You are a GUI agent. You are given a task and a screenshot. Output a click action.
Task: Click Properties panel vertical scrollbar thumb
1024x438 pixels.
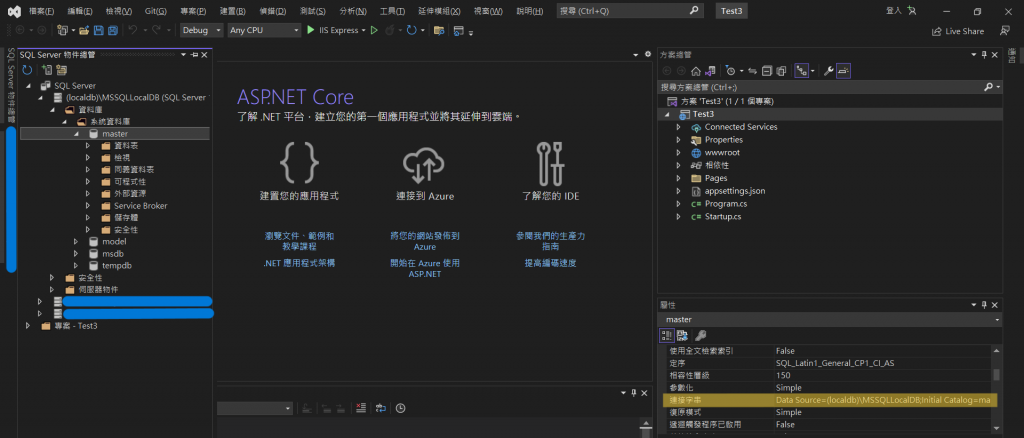(996, 375)
